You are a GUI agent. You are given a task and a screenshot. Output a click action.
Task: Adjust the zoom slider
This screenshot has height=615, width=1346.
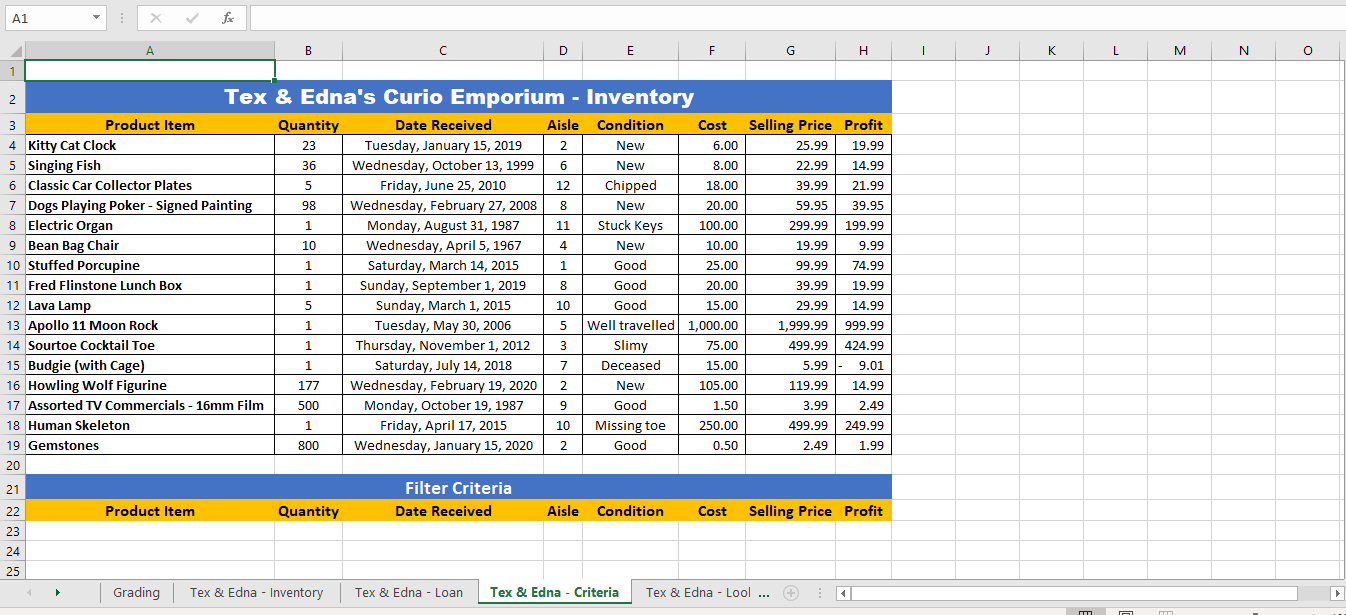(x=1256, y=610)
